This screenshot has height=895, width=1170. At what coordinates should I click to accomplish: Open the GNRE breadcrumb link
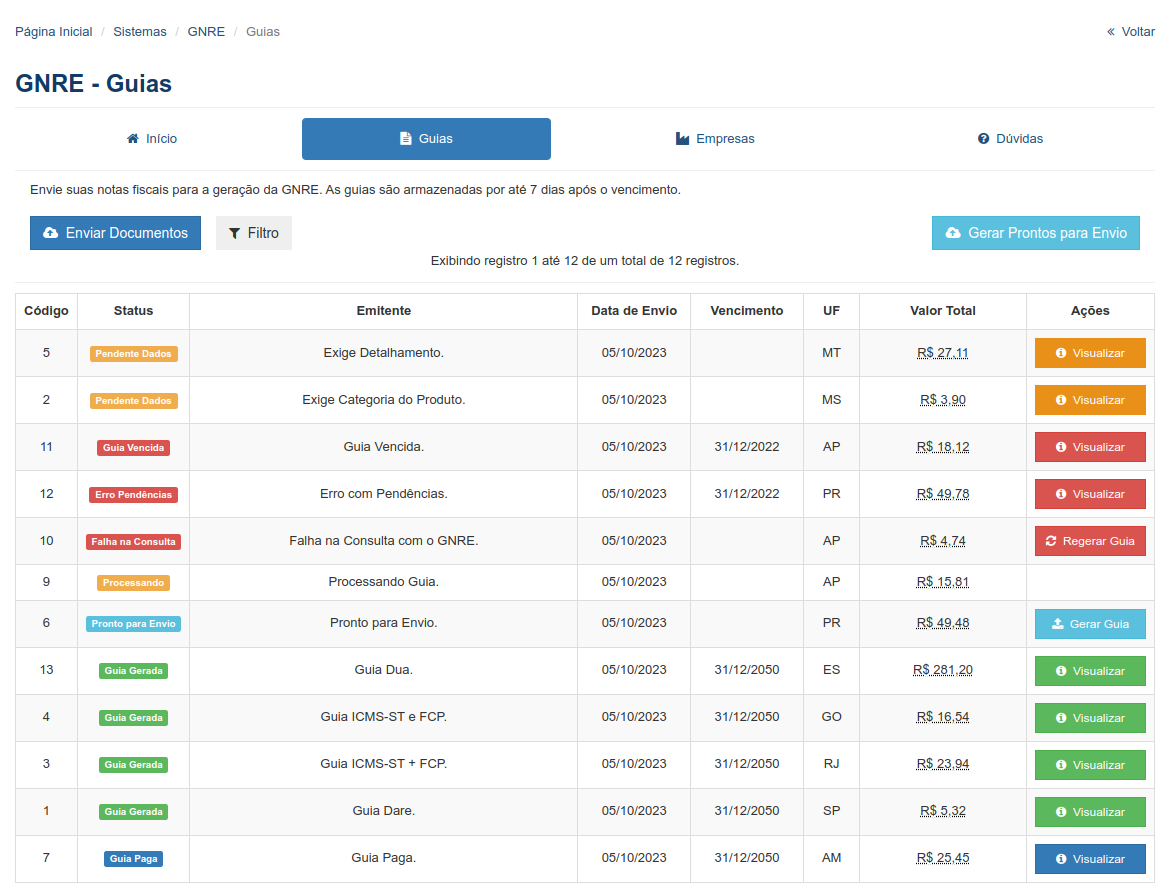[x=206, y=31]
